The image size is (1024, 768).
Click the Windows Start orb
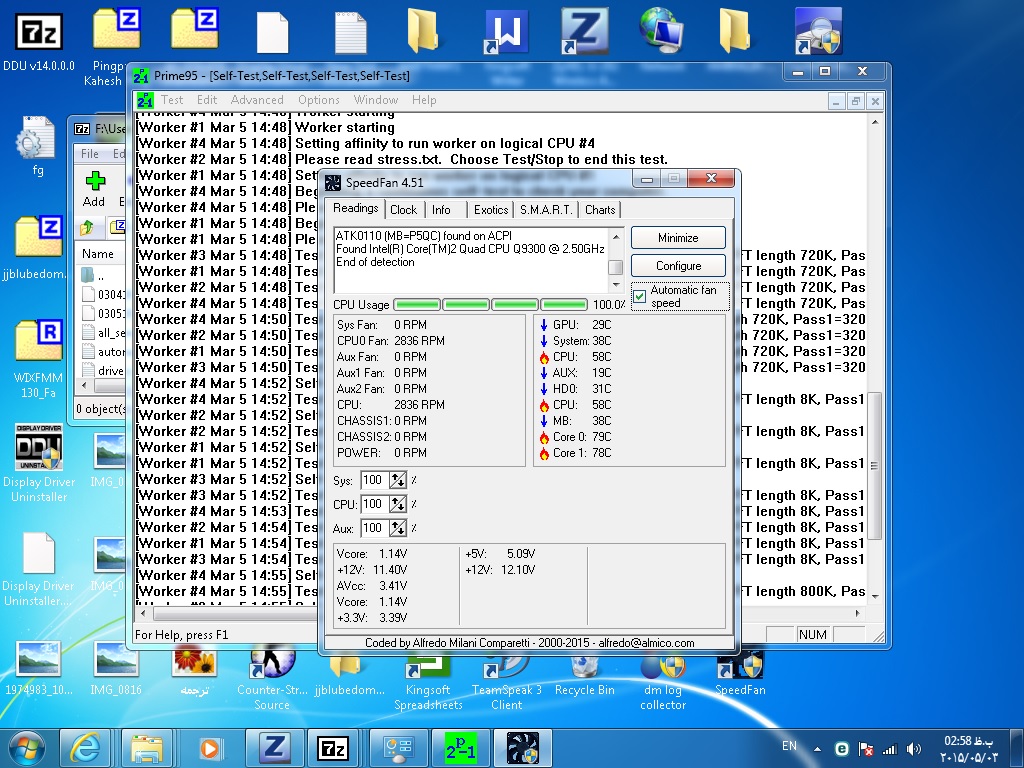click(x=26, y=748)
